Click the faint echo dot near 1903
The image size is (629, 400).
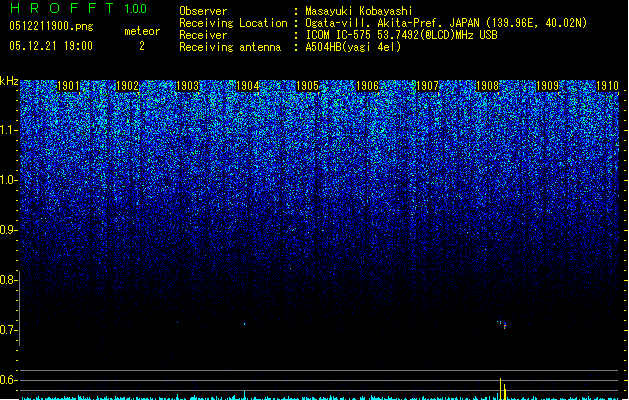click(177, 322)
